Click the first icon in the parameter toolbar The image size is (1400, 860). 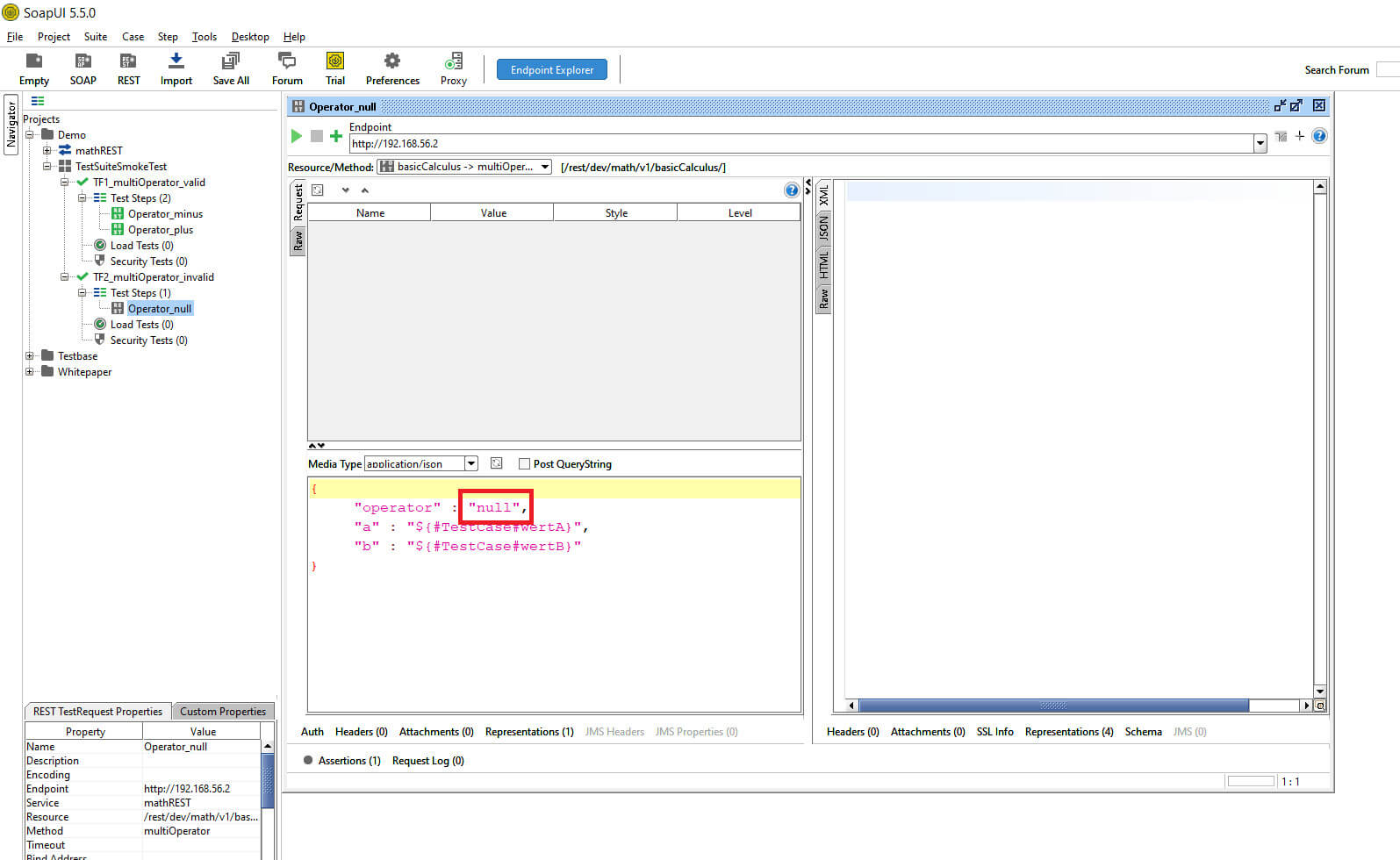click(318, 190)
